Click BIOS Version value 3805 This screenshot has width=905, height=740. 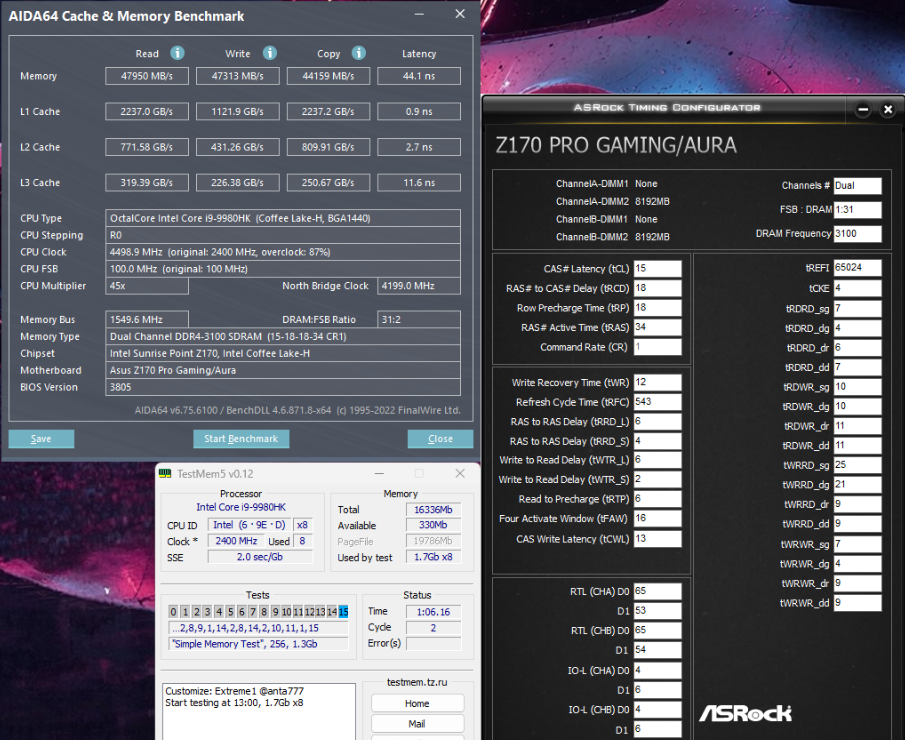click(x=283, y=387)
